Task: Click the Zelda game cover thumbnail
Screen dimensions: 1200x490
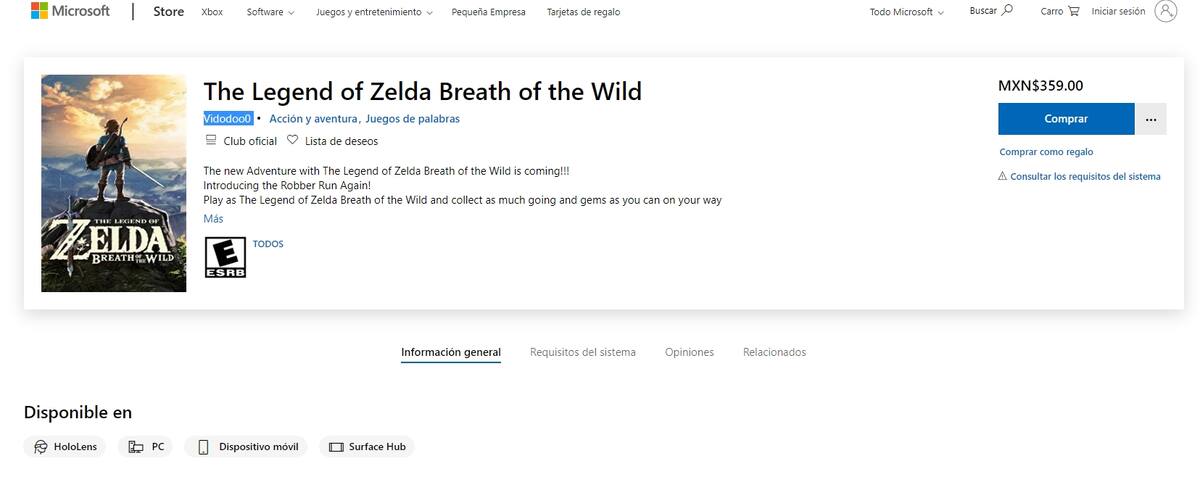Action: point(113,183)
